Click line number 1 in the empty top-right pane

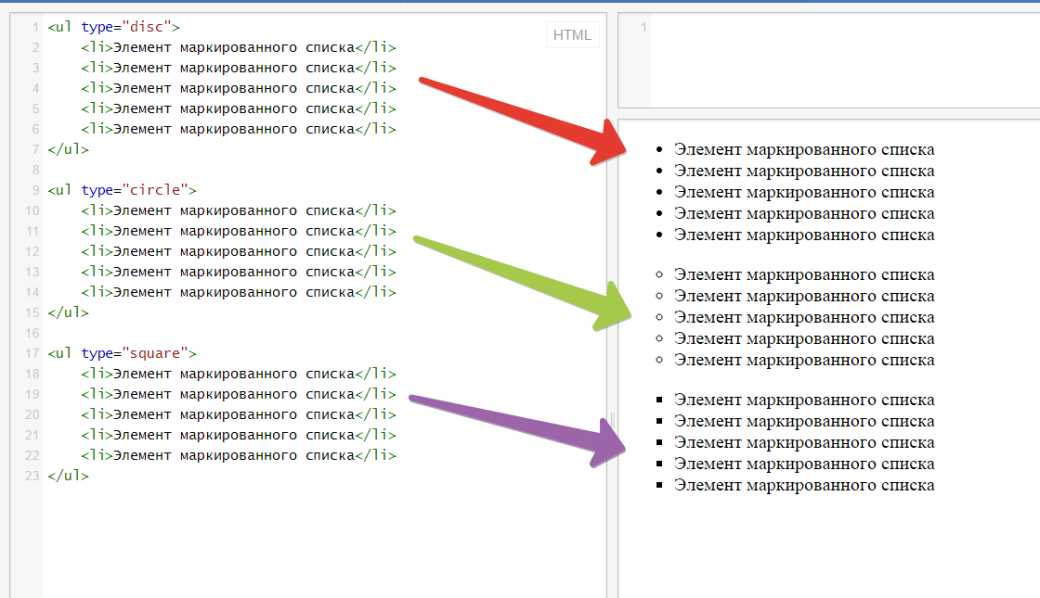[x=643, y=28]
